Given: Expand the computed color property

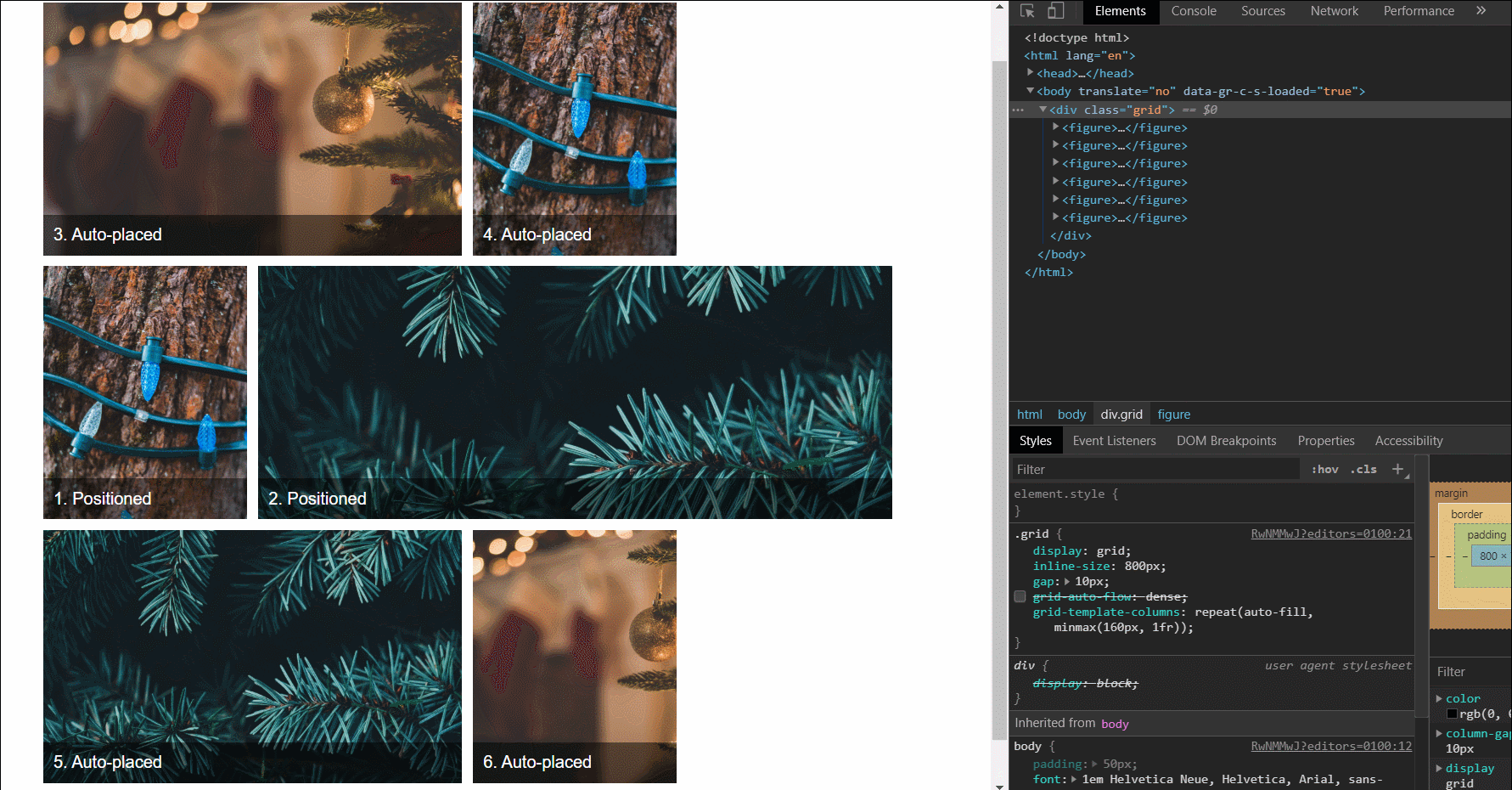Looking at the screenshot, I should (x=1439, y=698).
